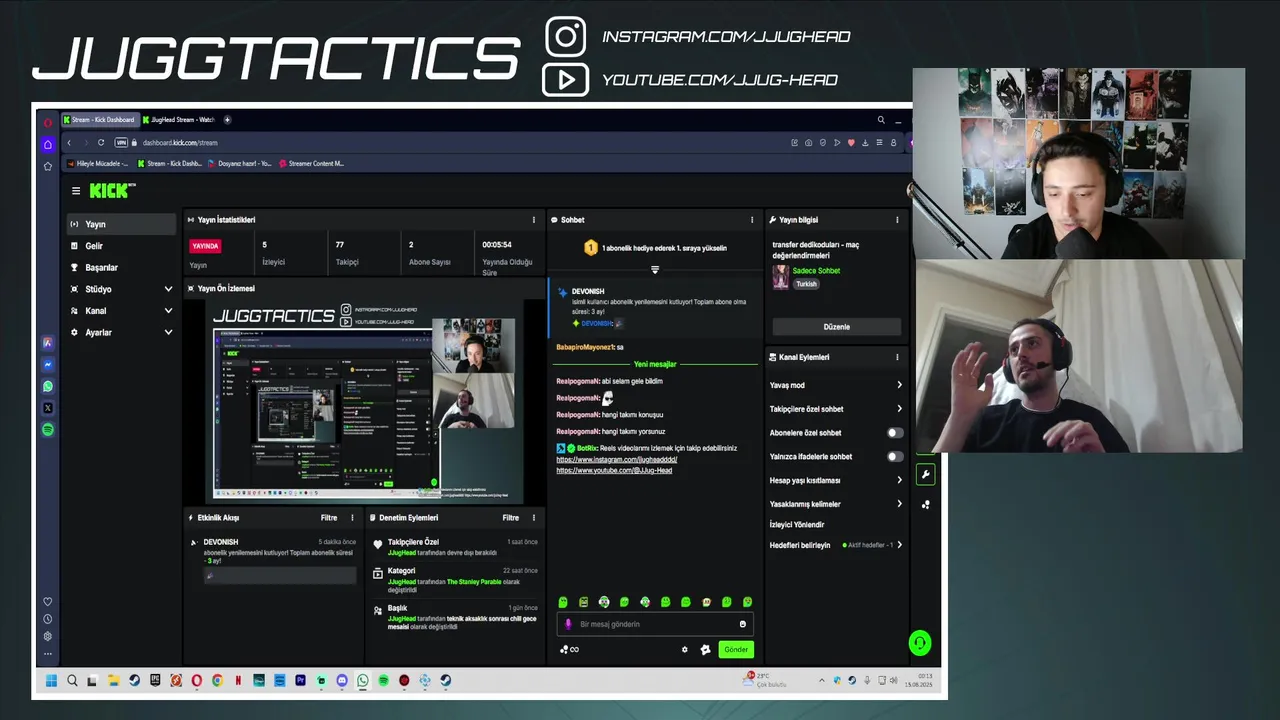Click the green support headset button
The height and width of the screenshot is (720, 1280).
920,643
